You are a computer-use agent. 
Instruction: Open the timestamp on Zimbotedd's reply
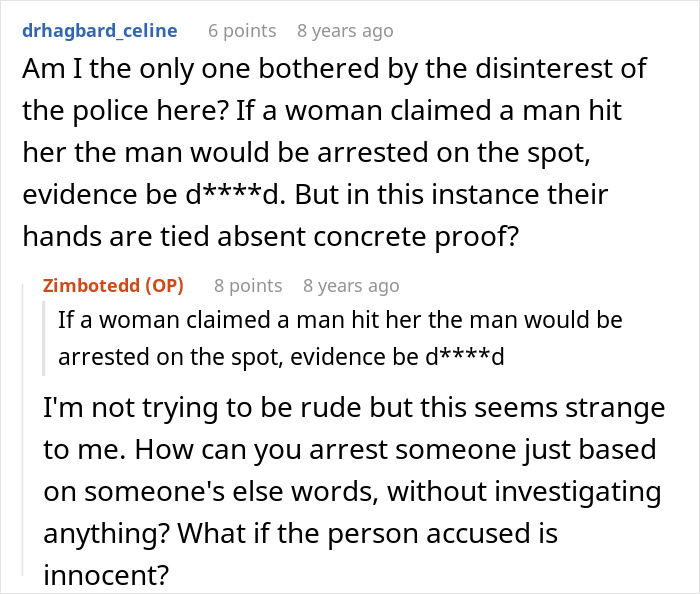tap(351, 286)
